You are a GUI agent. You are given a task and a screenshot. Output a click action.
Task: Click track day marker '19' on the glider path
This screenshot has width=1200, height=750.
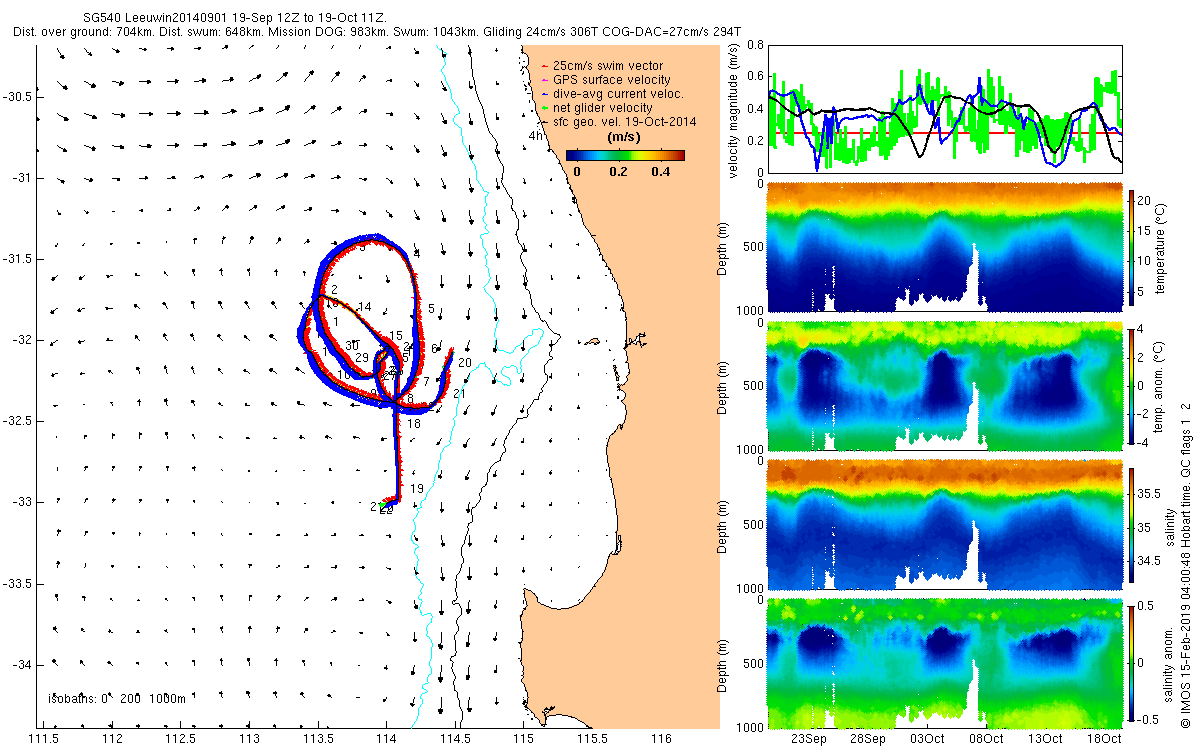tap(417, 488)
